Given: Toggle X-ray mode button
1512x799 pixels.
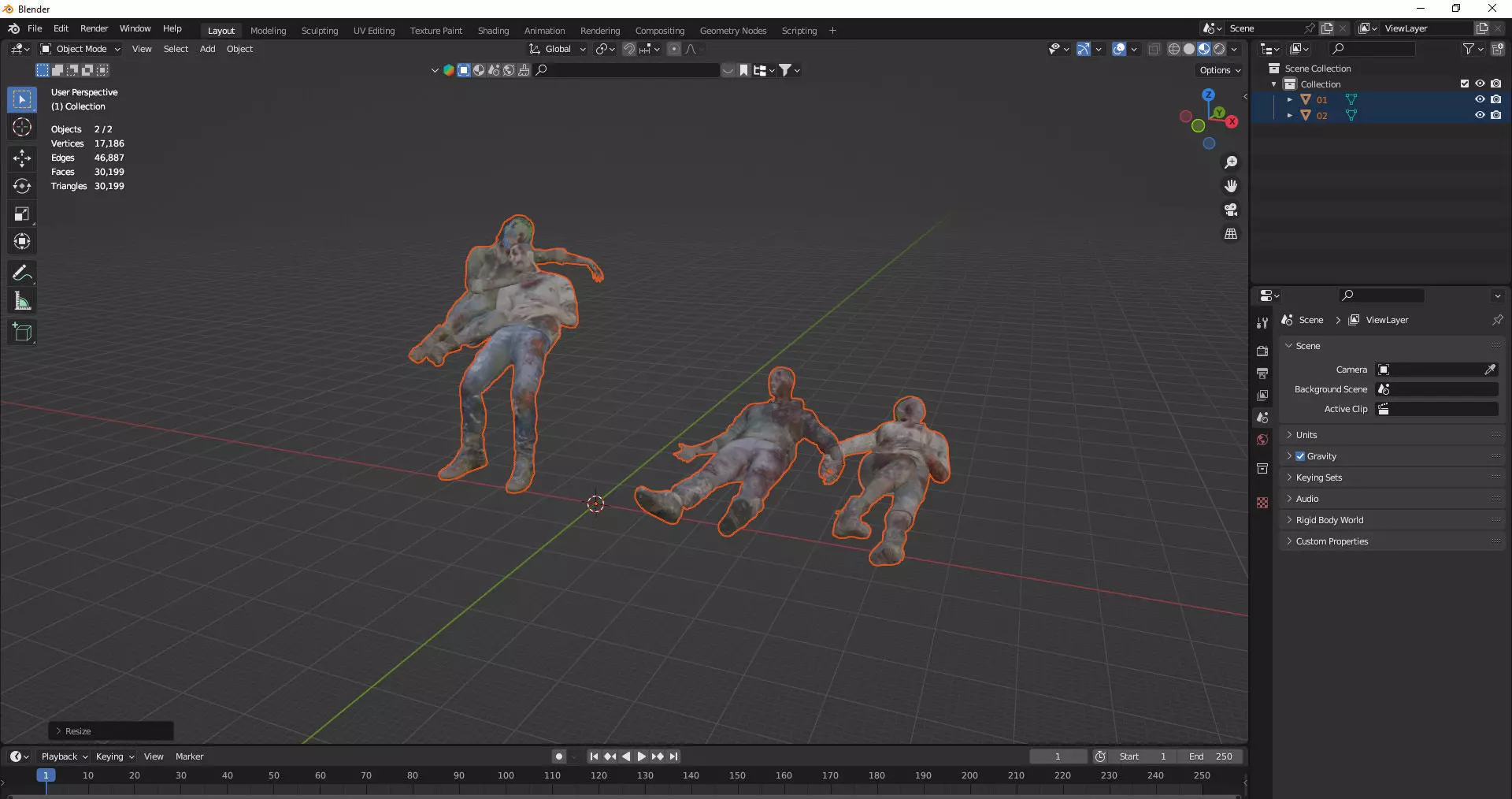Looking at the screenshot, I should [1154, 49].
